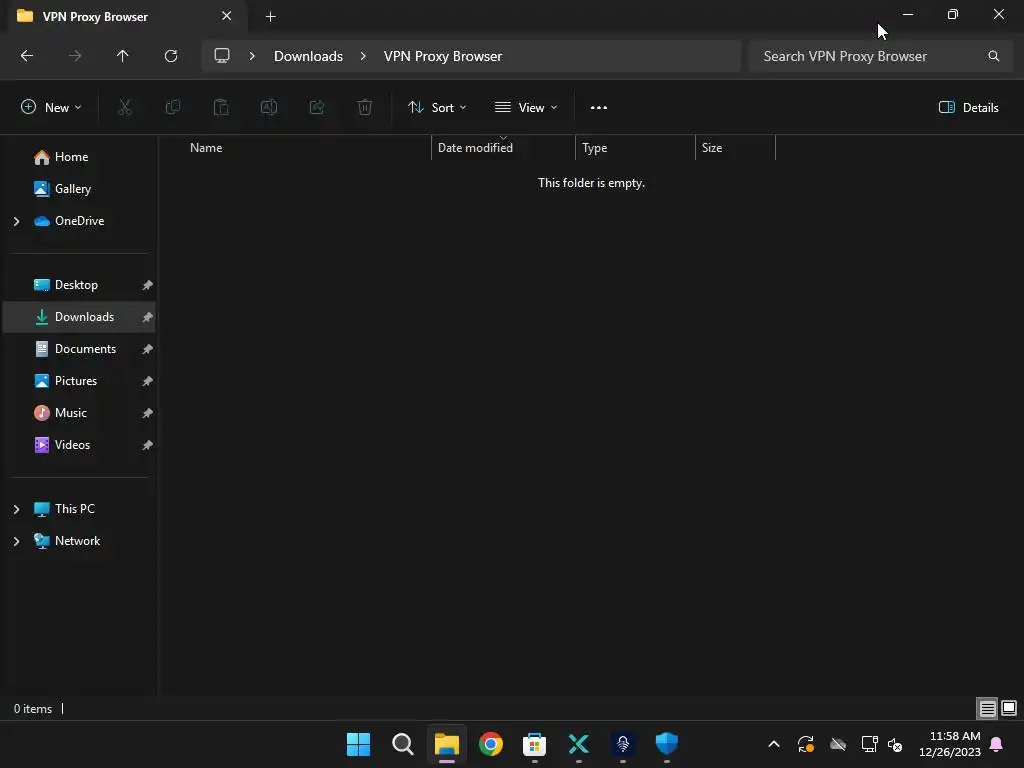The image size is (1024, 768).
Task: Open Windows Security shield in taskbar
Action: coord(667,744)
